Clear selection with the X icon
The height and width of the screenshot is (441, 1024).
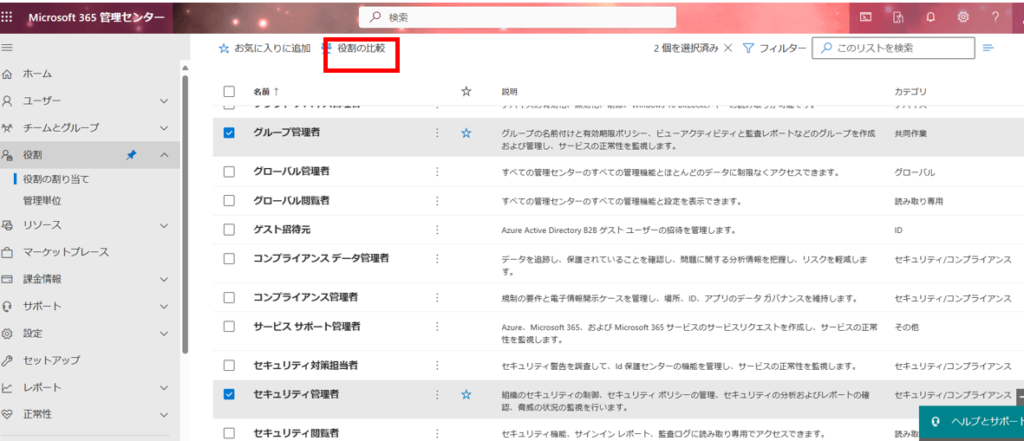[728, 48]
